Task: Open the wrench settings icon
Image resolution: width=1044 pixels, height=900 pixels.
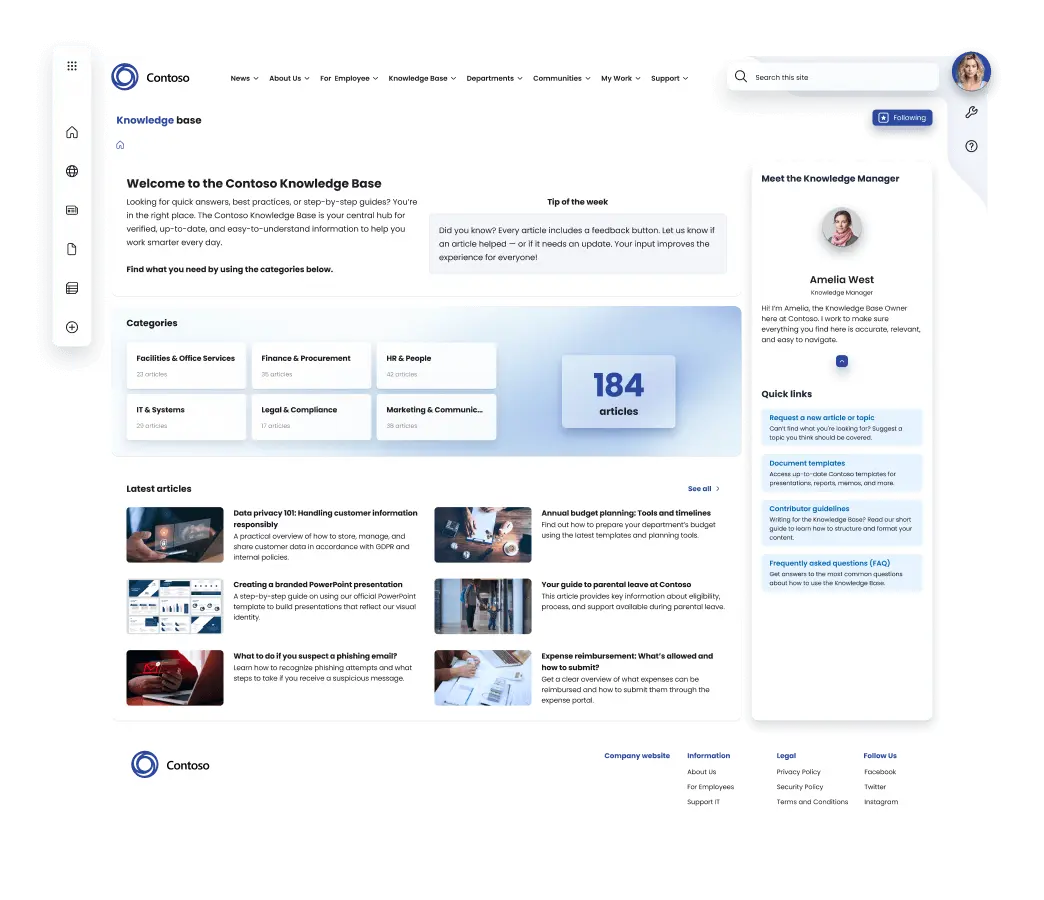Action: point(971,112)
